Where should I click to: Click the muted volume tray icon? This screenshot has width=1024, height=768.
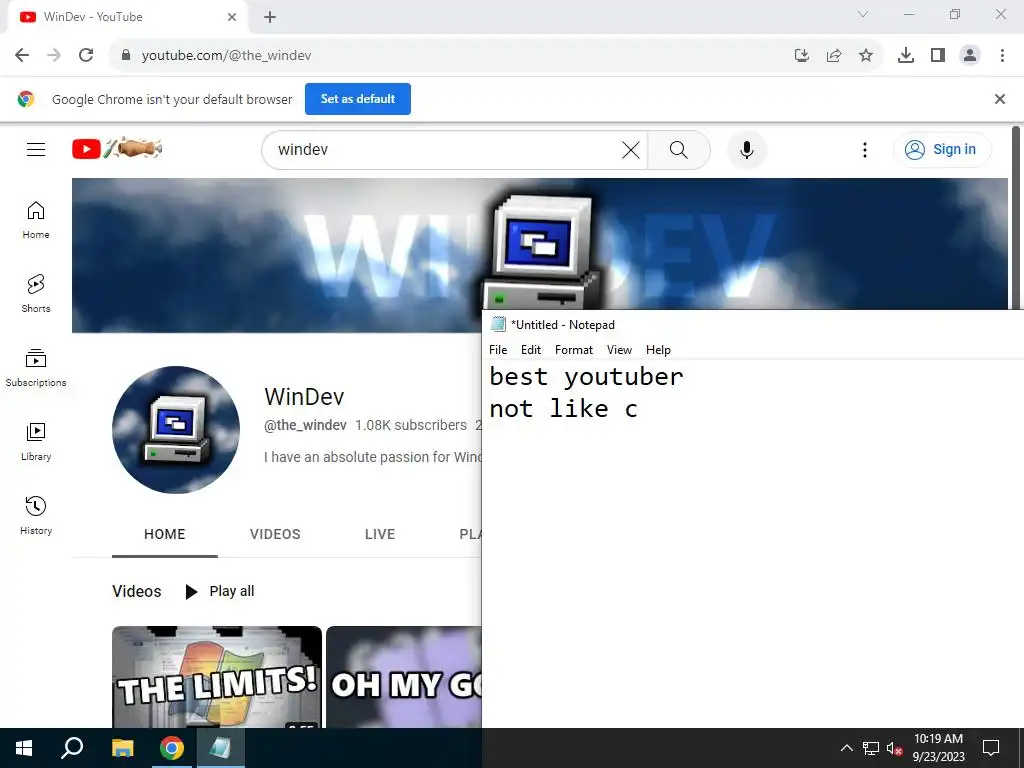[895, 748]
